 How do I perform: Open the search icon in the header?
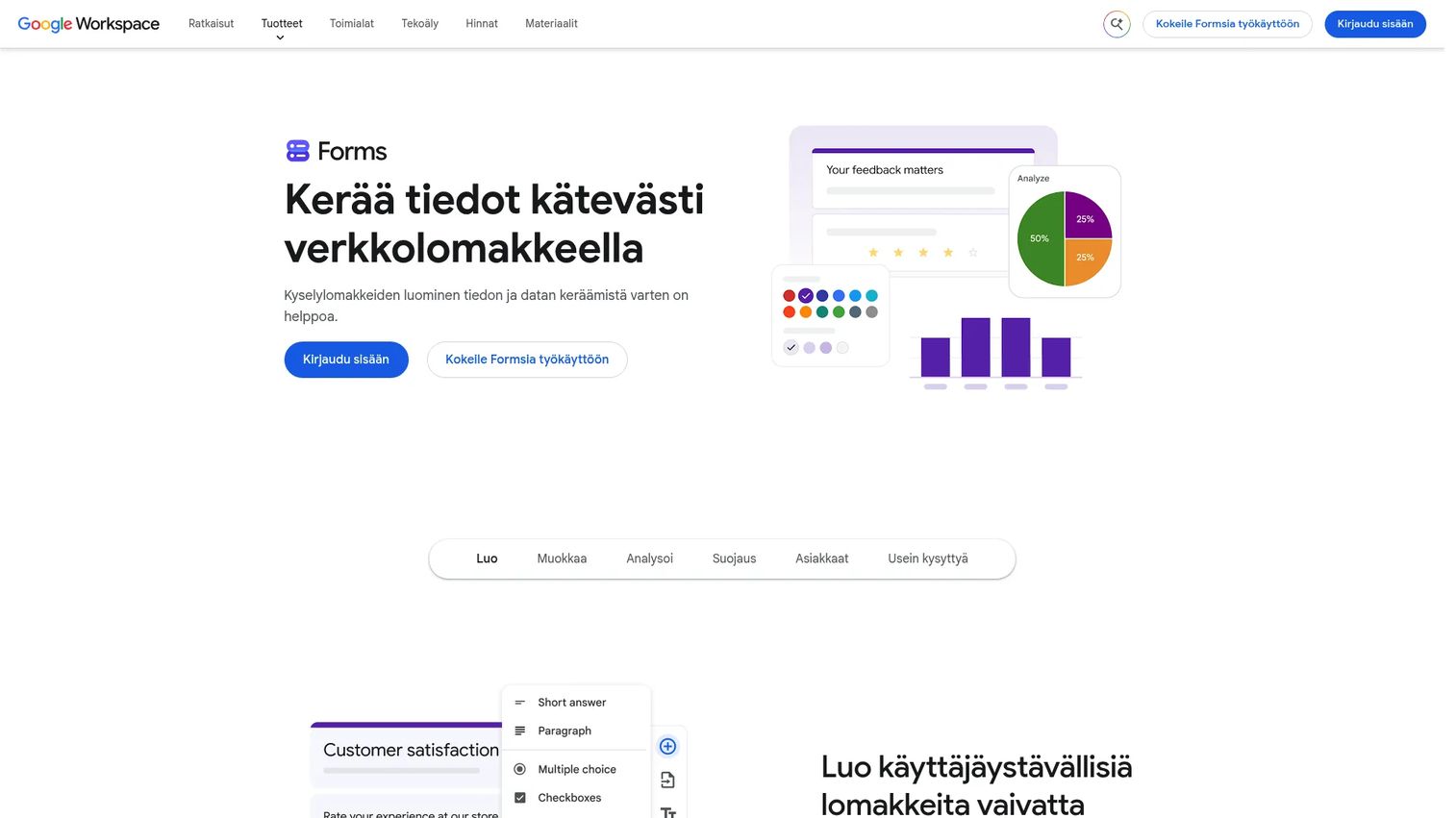[x=1117, y=24]
